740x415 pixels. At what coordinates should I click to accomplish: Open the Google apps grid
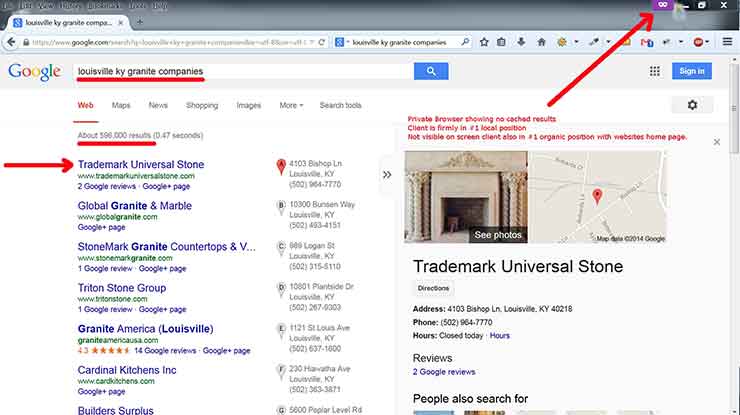pos(655,71)
